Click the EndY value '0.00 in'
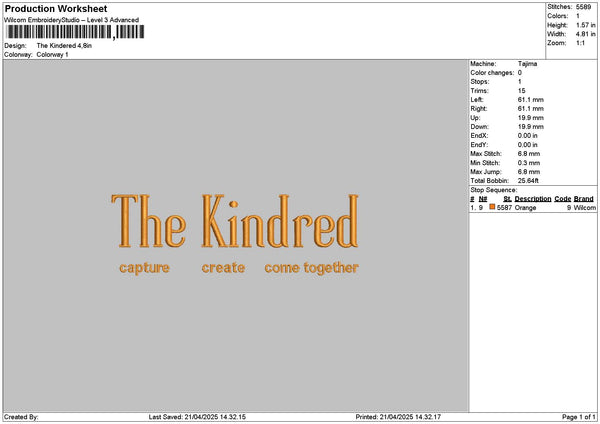600x424 pixels. [x=528, y=145]
